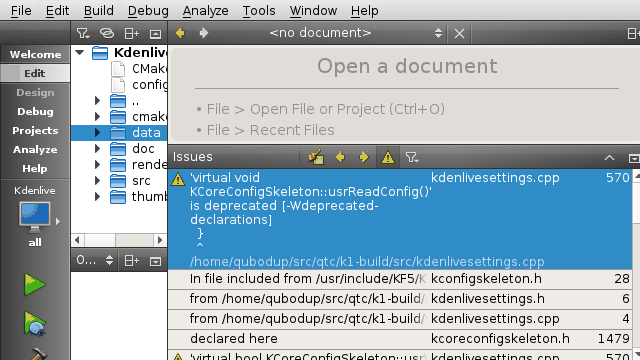Go forward in editor navigation history
This screenshot has width=640, height=360.
tap(204, 33)
